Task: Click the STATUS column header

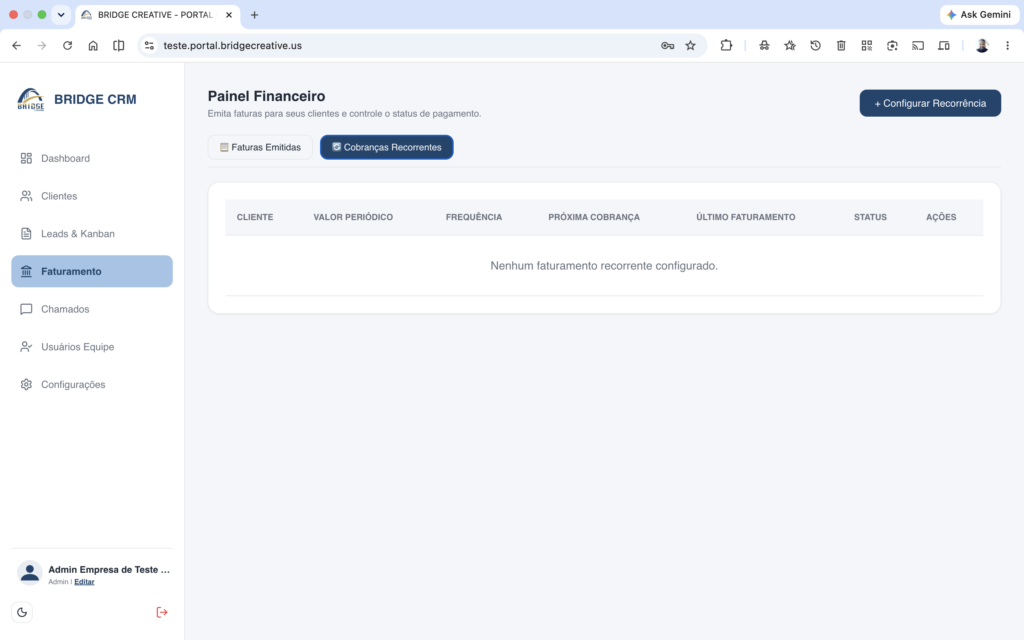Action: click(x=870, y=217)
